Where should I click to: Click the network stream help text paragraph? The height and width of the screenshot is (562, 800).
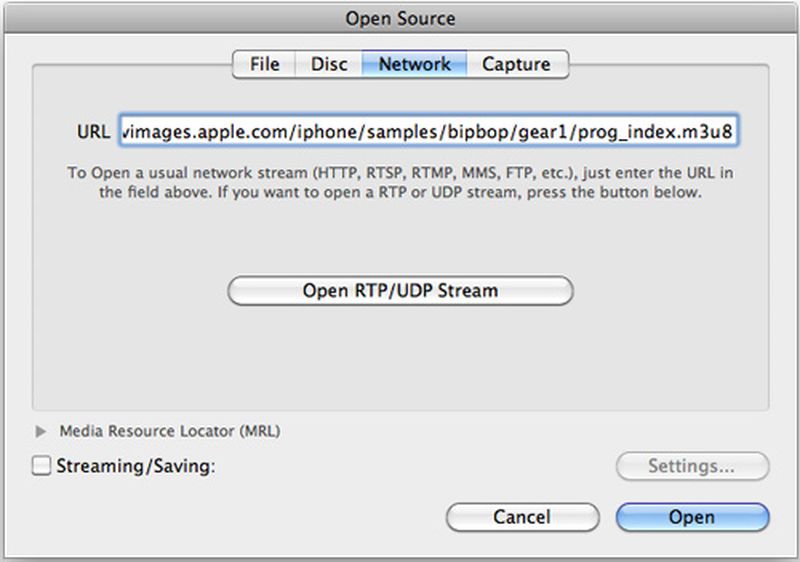pyautogui.click(x=400, y=182)
